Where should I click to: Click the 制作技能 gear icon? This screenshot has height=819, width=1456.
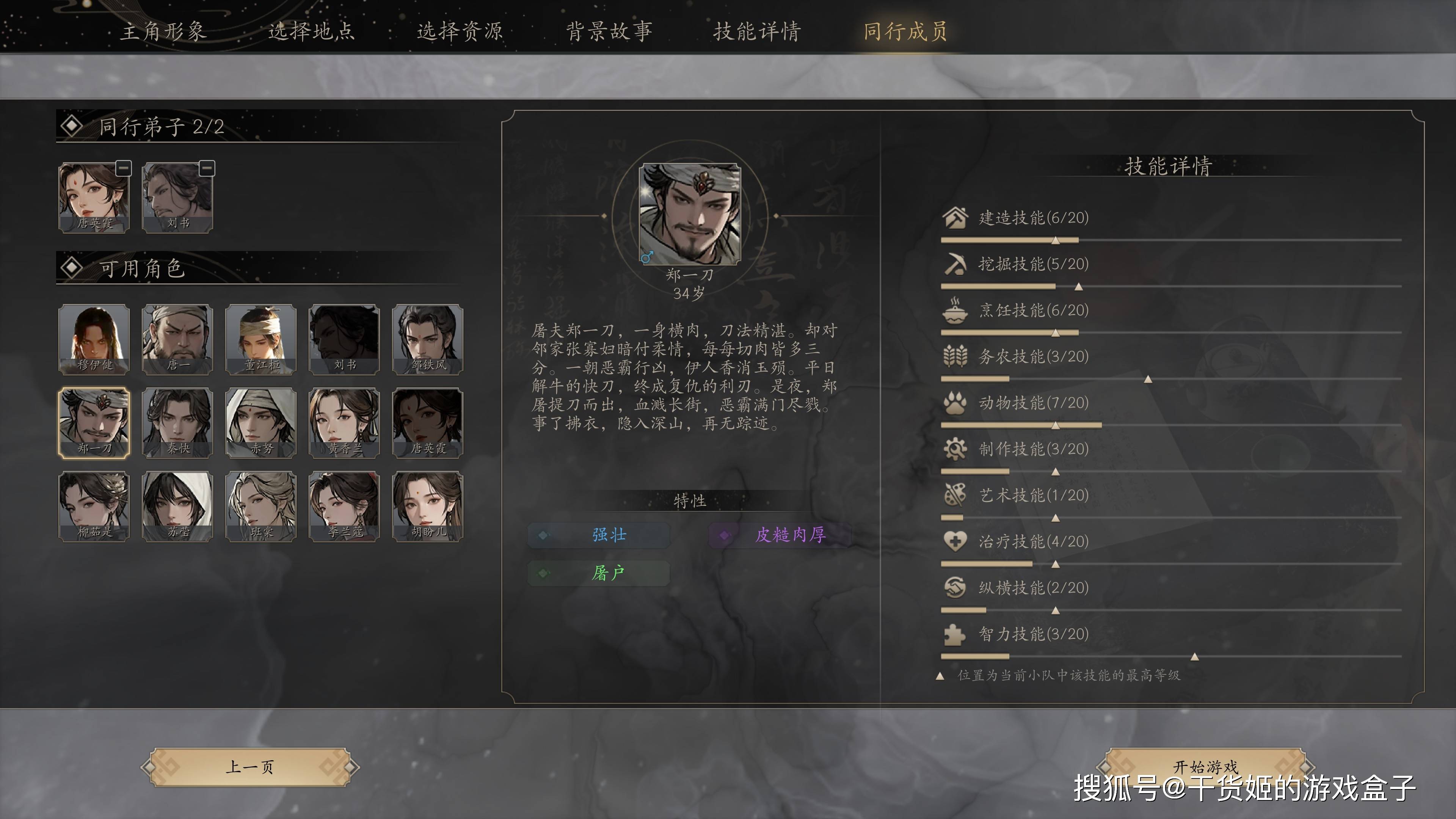[955, 449]
